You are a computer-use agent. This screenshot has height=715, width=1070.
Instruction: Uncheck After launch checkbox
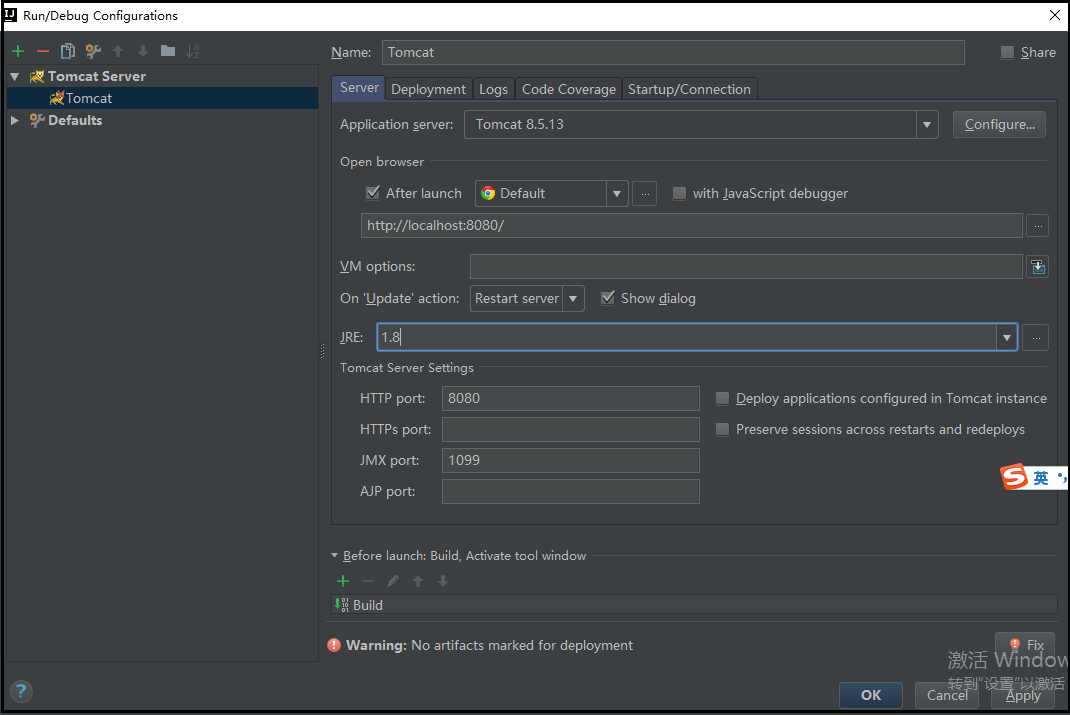pyautogui.click(x=373, y=193)
